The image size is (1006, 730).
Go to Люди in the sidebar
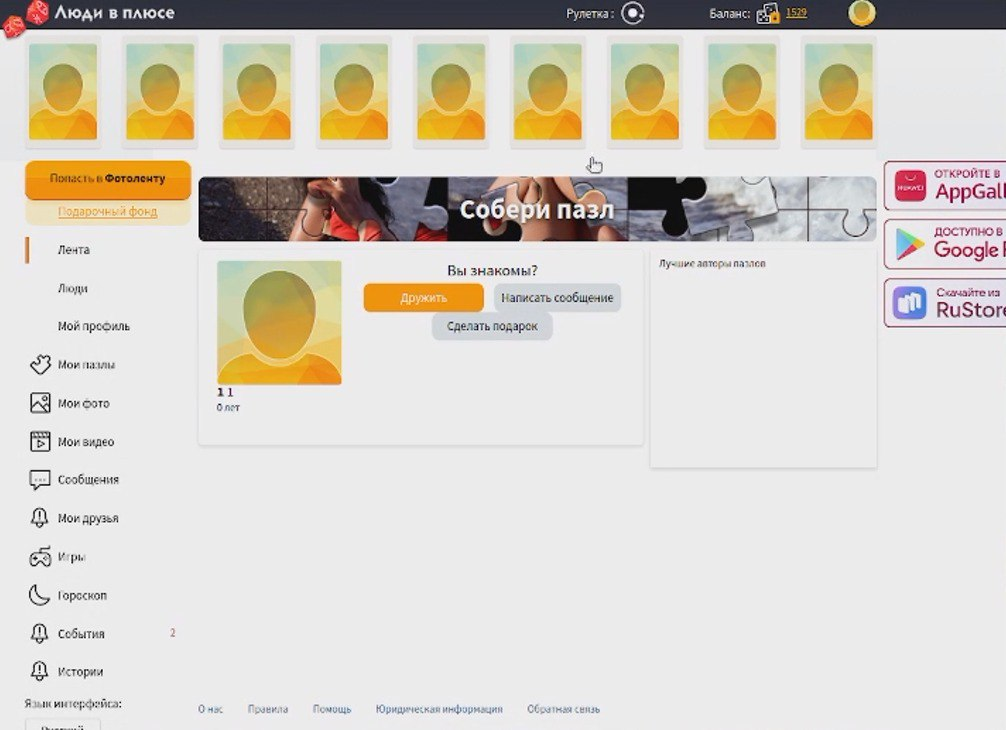pos(72,289)
